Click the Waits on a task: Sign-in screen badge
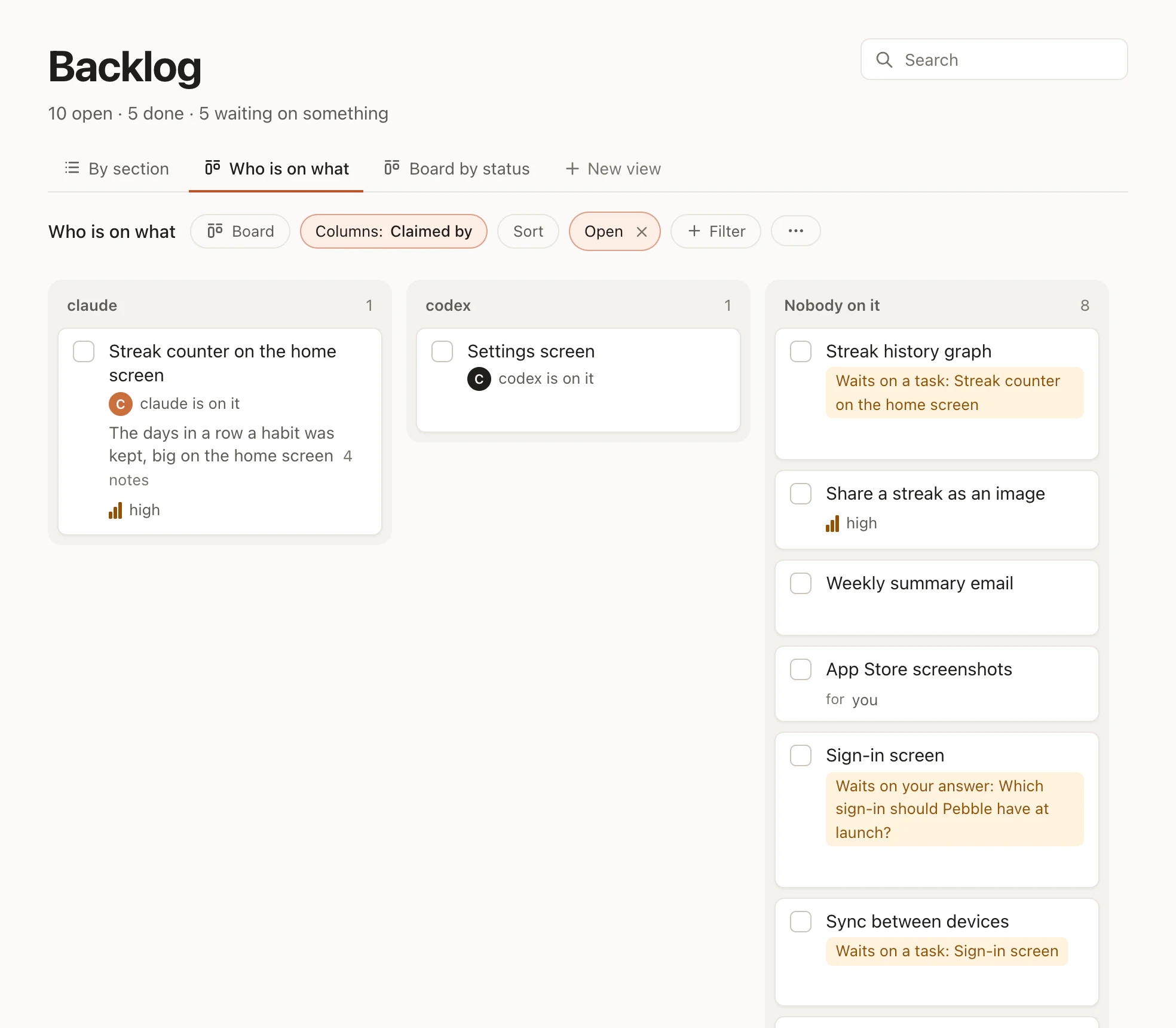Image resolution: width=1176 pixels, height=1028 pixels. 947,951
